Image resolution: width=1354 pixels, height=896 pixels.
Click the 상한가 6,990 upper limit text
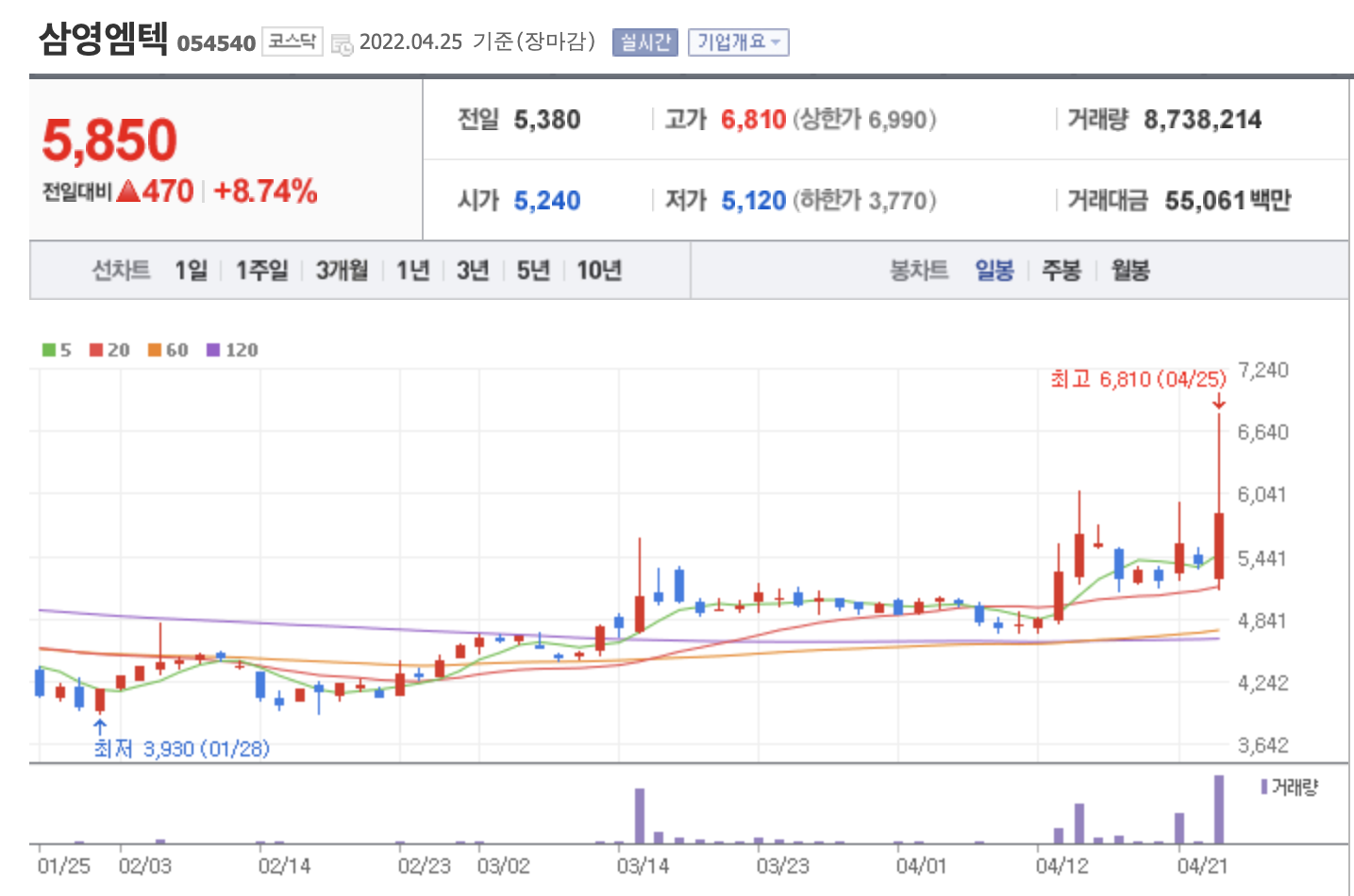[x=864, y=120]
